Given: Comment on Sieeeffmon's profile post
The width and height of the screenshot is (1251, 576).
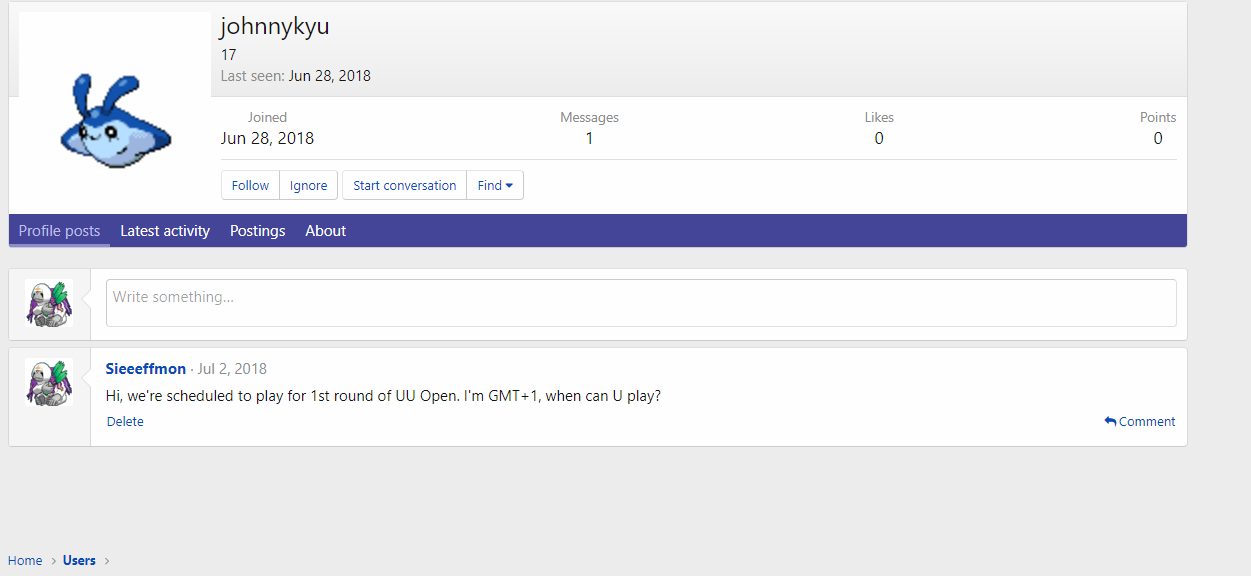Looking at the screenshot, I should (x=1140, y=421).
